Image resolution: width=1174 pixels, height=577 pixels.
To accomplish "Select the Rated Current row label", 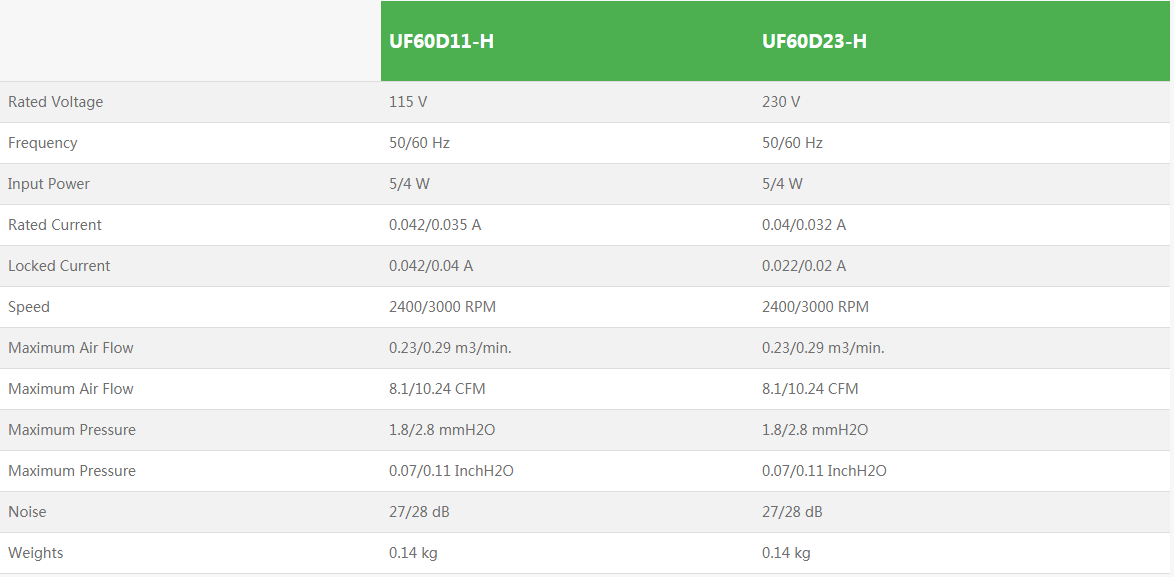I will (x=55, y=225).
